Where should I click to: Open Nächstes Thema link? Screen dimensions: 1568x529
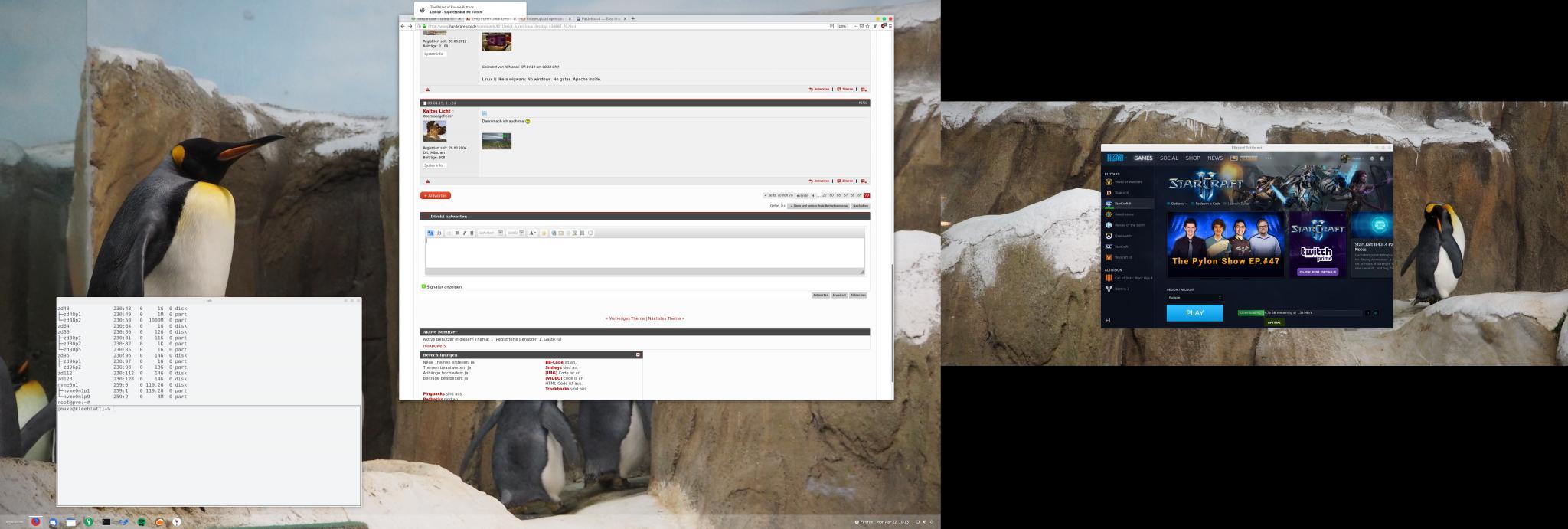coord(666,318)
